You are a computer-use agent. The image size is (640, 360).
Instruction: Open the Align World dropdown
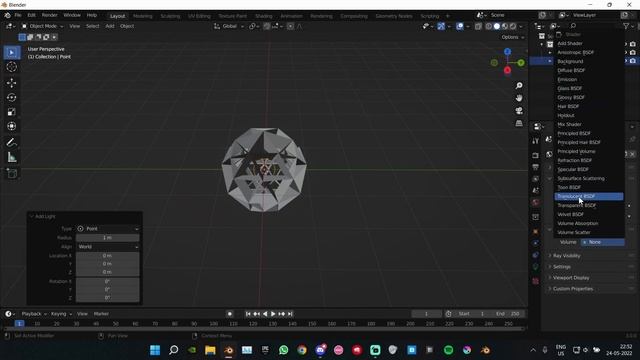pos(108,247)
